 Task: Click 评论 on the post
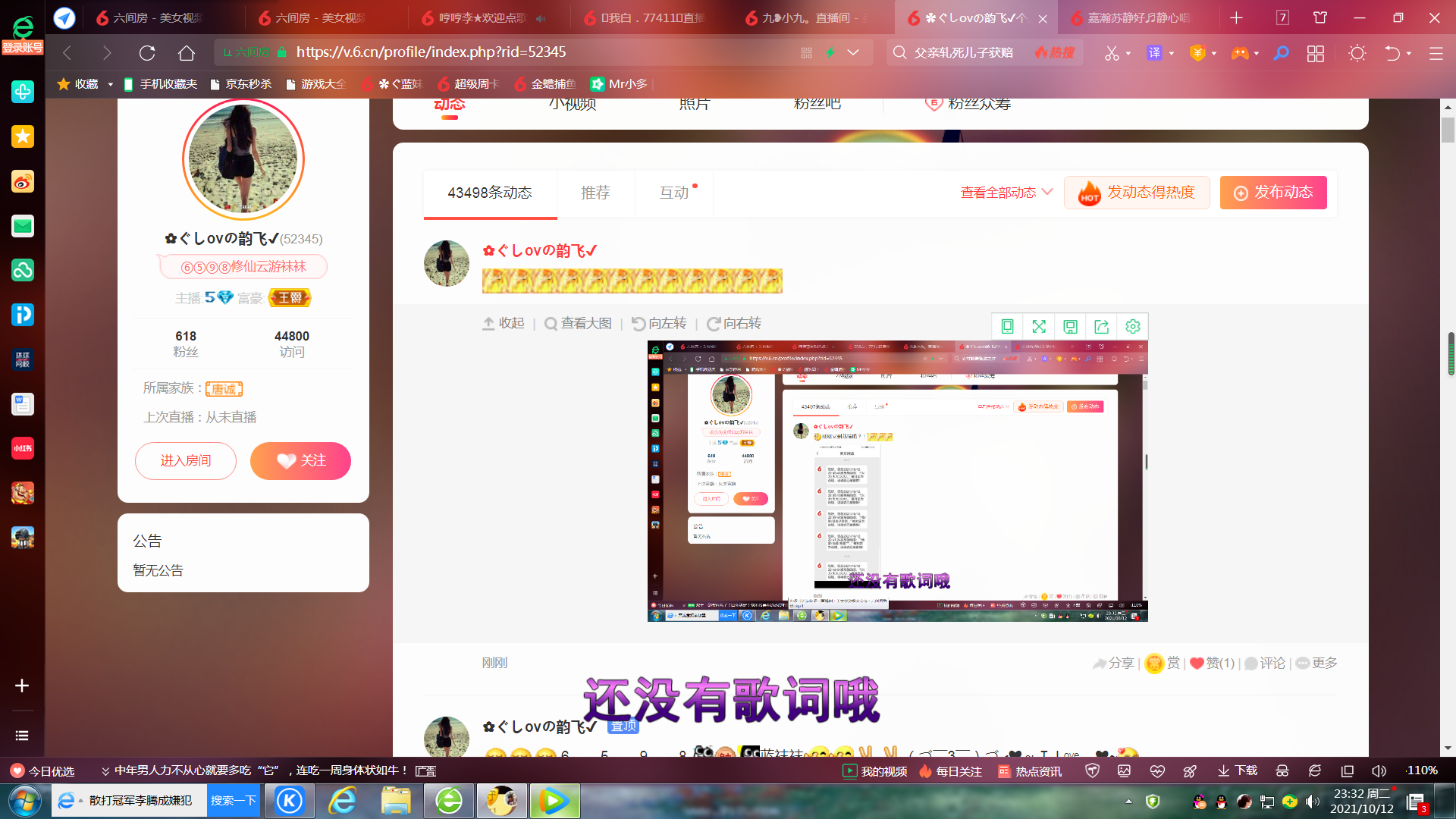(1265, 664)
